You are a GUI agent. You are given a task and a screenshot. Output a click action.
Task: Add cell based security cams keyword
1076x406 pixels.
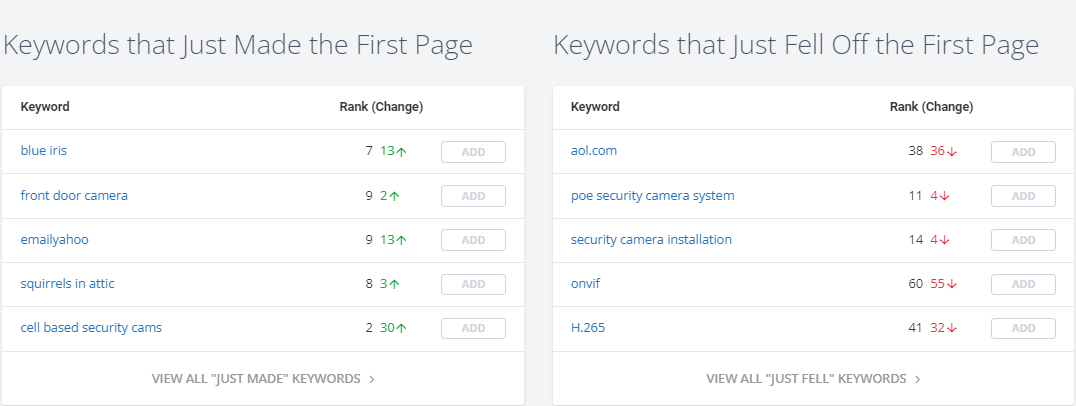[473, 328]
